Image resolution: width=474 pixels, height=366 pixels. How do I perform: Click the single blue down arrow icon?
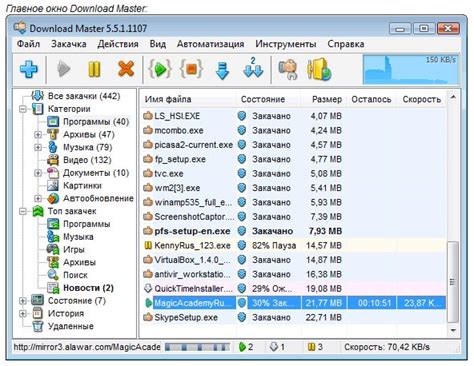(x=222, y=70)
